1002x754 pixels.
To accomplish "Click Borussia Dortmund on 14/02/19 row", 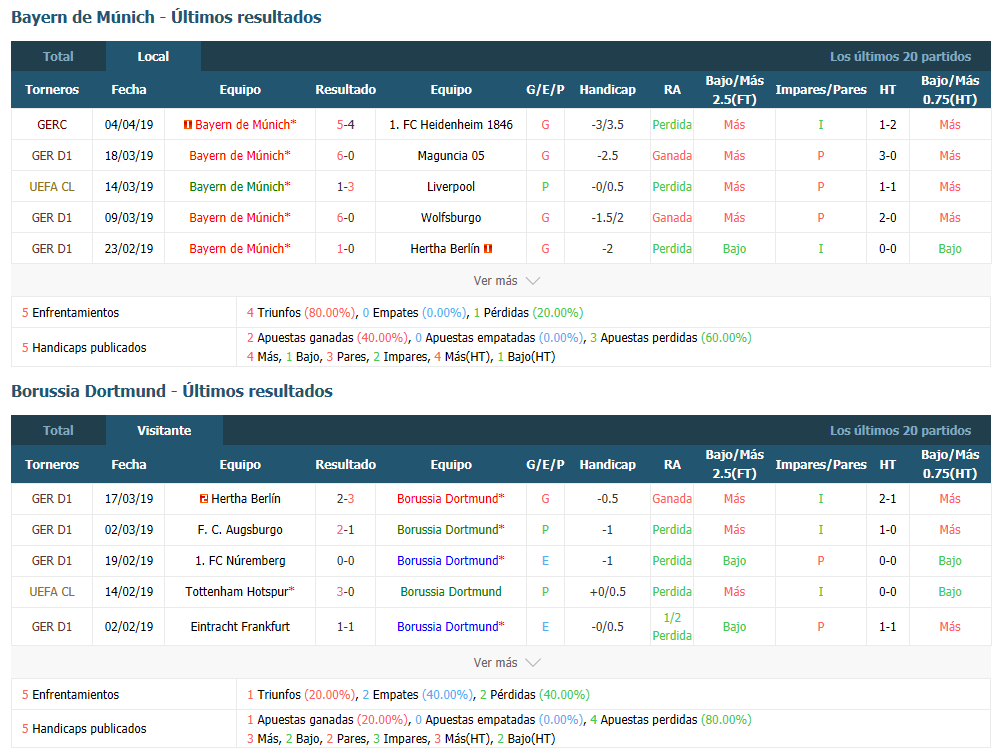I will coord(451,592).
